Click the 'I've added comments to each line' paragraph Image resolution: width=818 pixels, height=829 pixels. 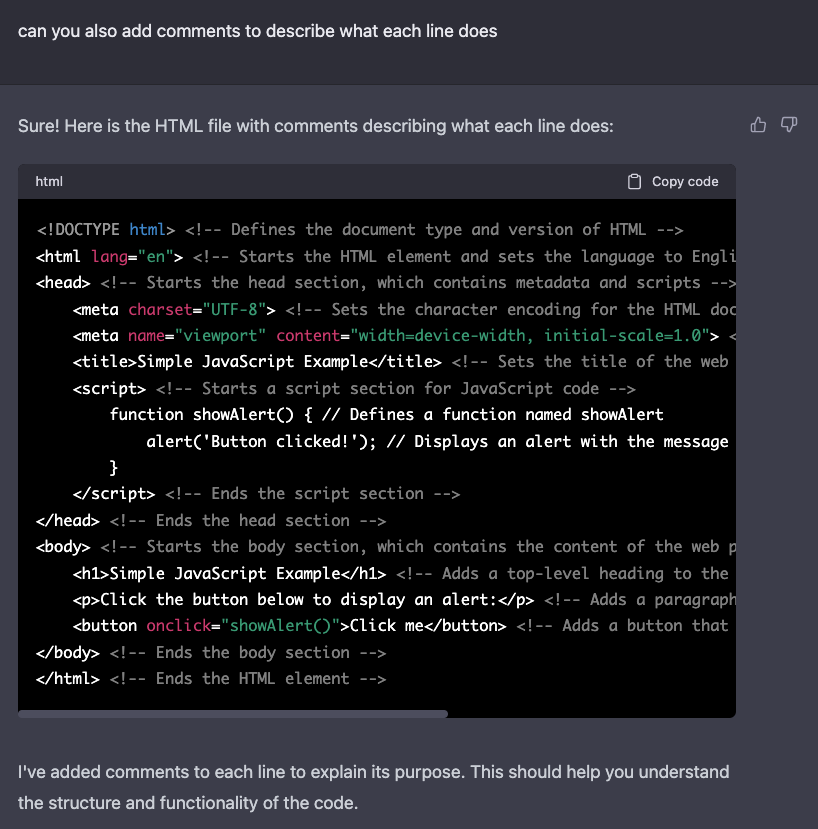point(373,787)
